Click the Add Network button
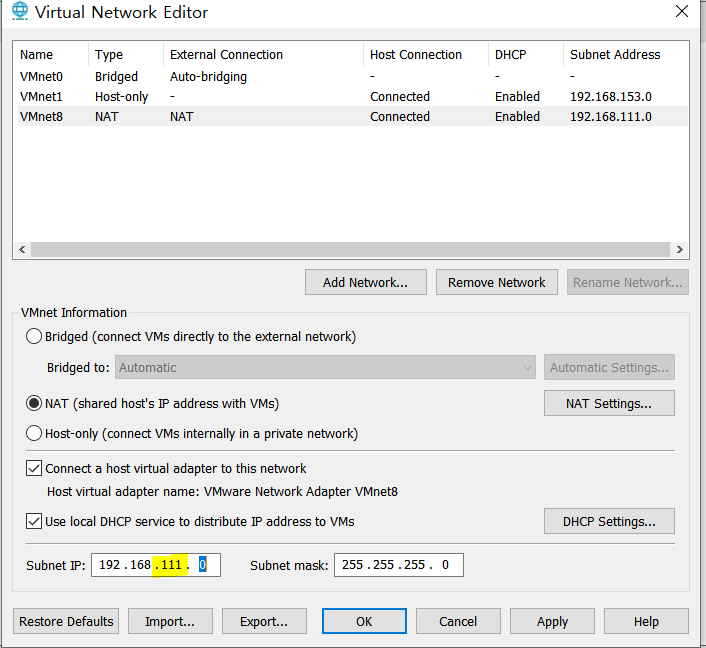The height and width of the screenshot is (648, 706). (x=366, y=282)
